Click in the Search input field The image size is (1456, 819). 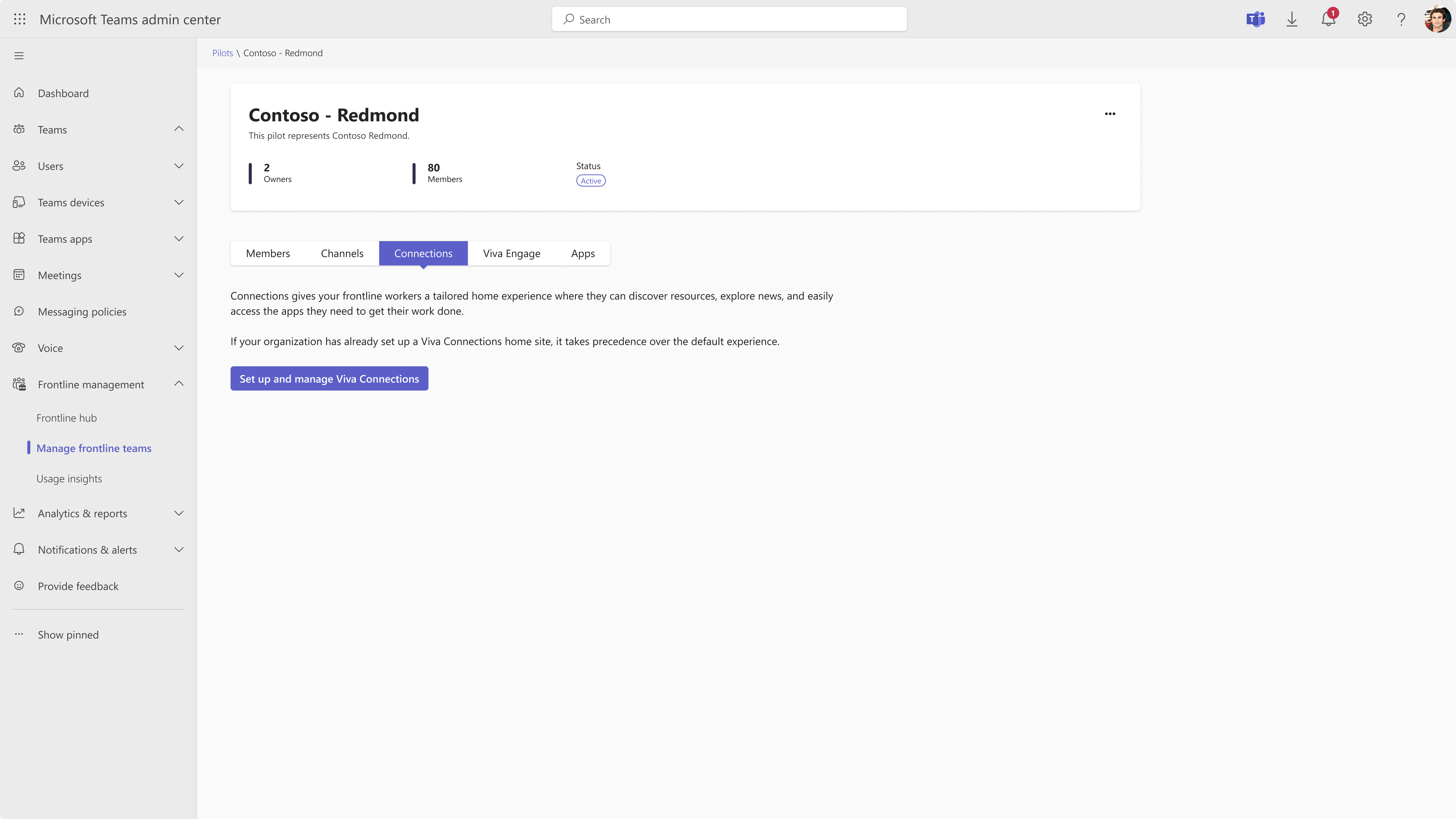[729, 19]
